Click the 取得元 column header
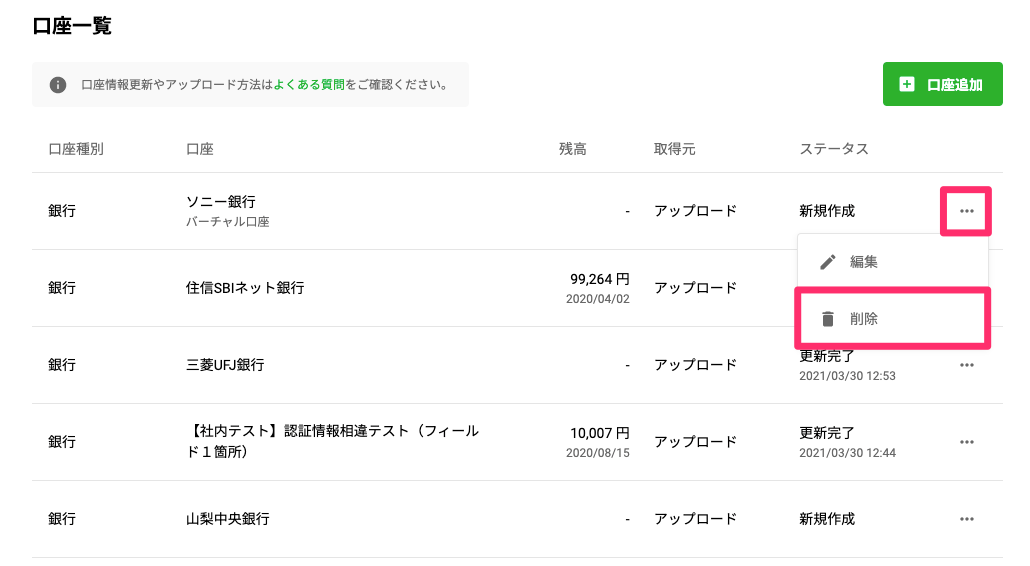Viewport: 1030px width, 566px height. tap(674, 149)
